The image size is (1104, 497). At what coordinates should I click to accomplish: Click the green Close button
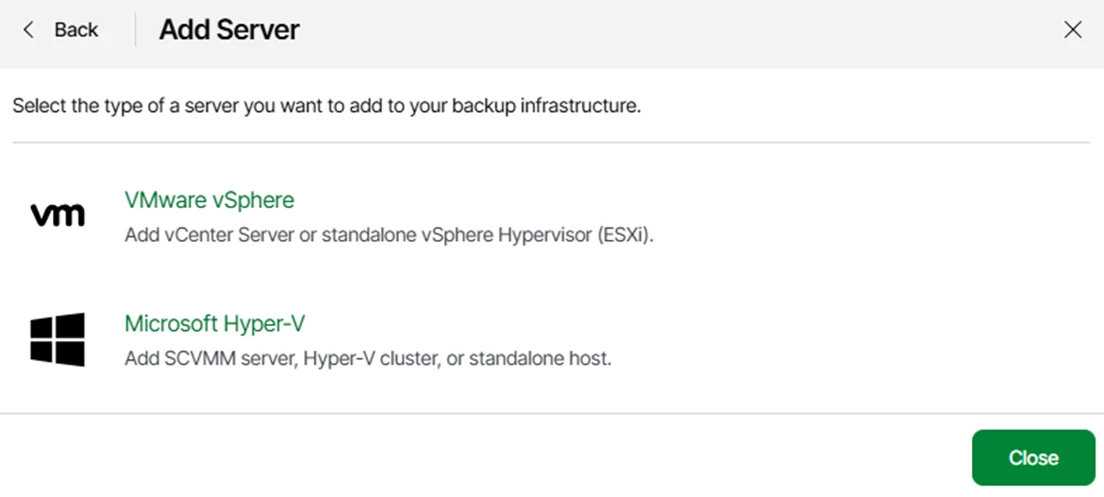click(x=1034, y=458)
